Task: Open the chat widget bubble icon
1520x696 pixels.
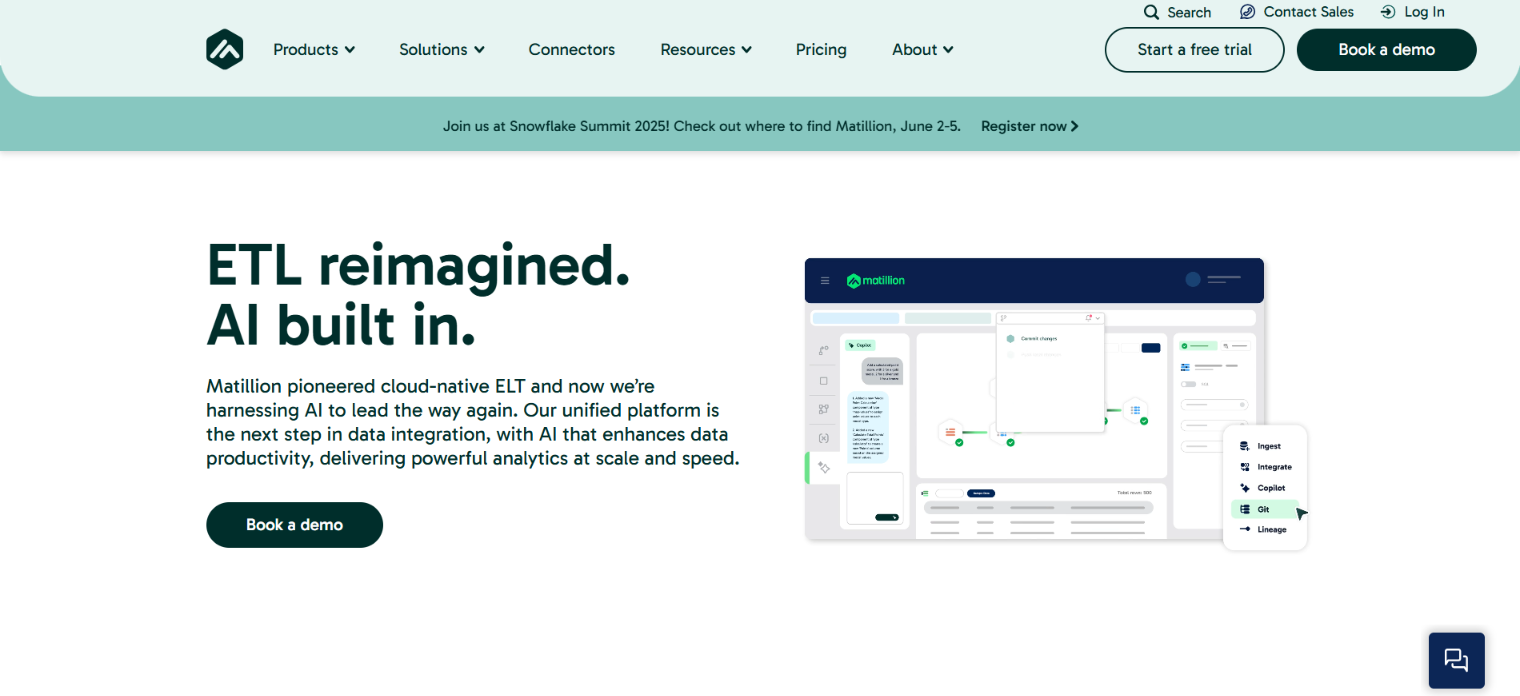Action: point(1456,660)
